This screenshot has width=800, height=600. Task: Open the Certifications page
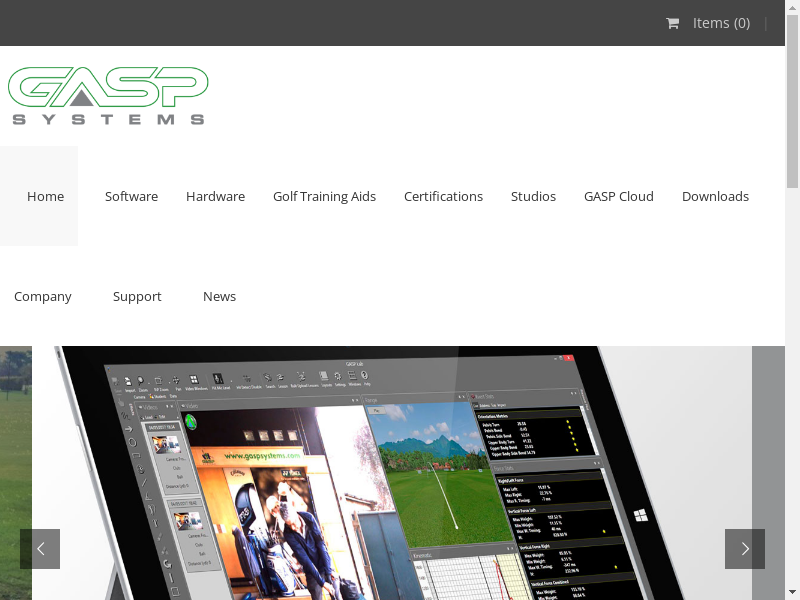[443, 196]
